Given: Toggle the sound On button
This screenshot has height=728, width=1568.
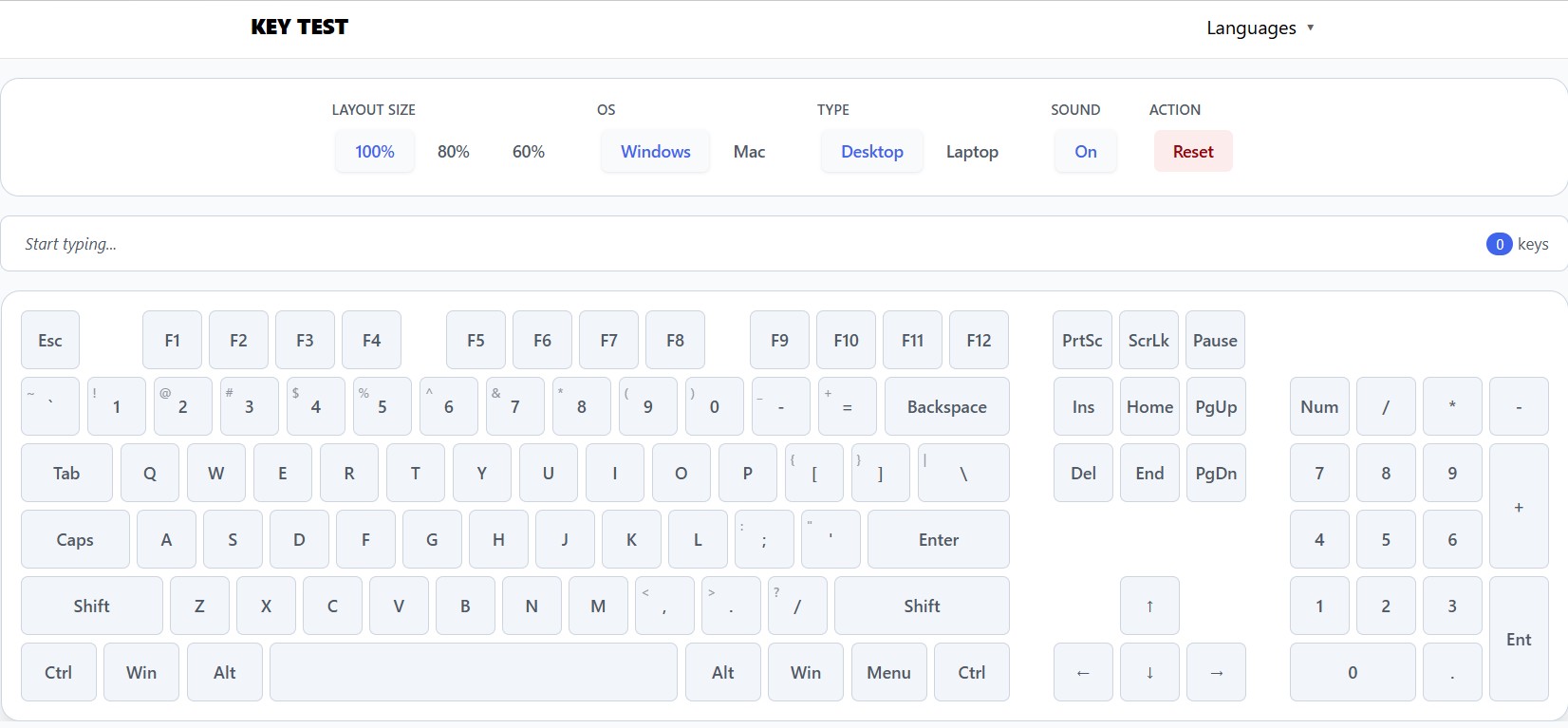Looking at the screenshot, I should 1085,152.
